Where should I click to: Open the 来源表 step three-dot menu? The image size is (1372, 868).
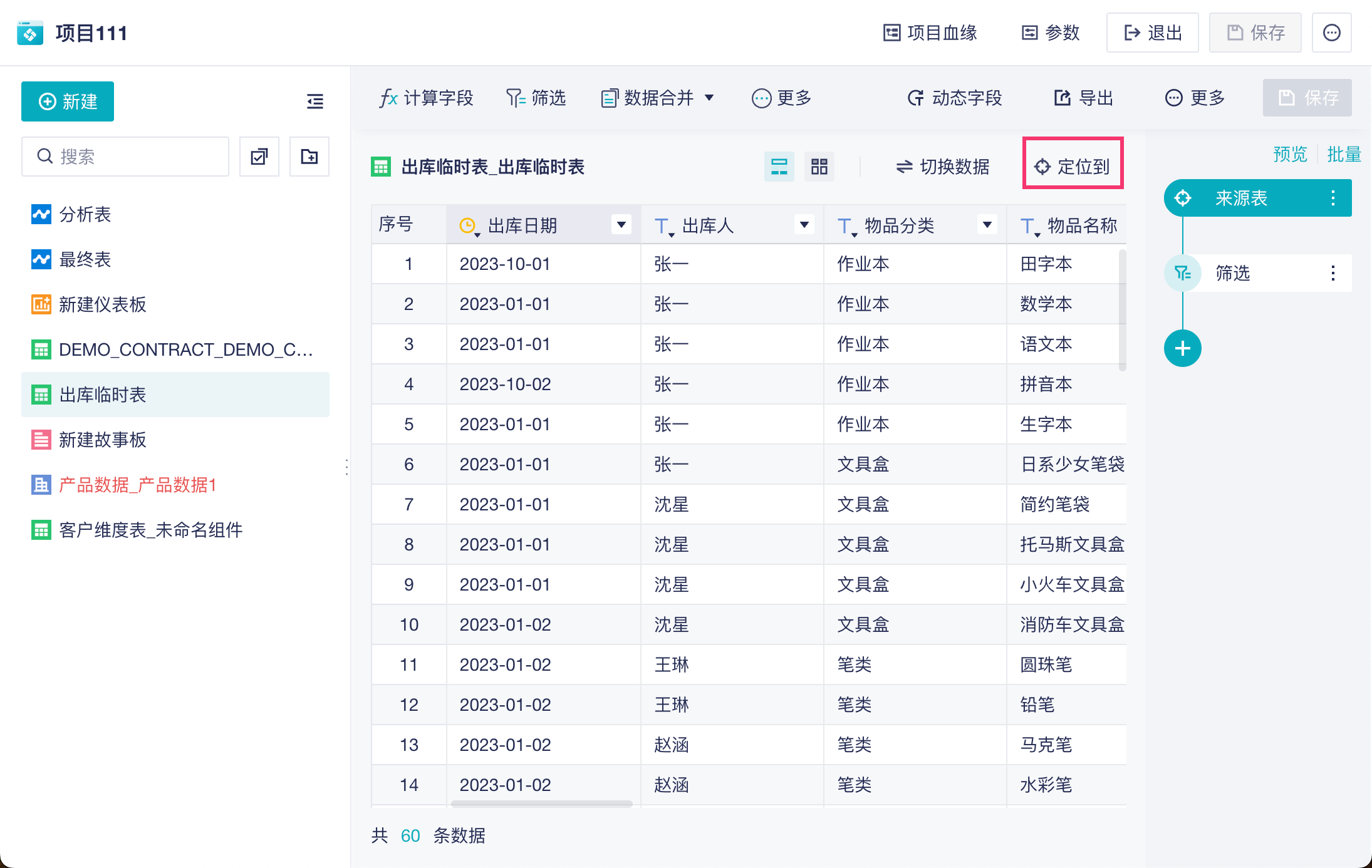click(1333, 199)
